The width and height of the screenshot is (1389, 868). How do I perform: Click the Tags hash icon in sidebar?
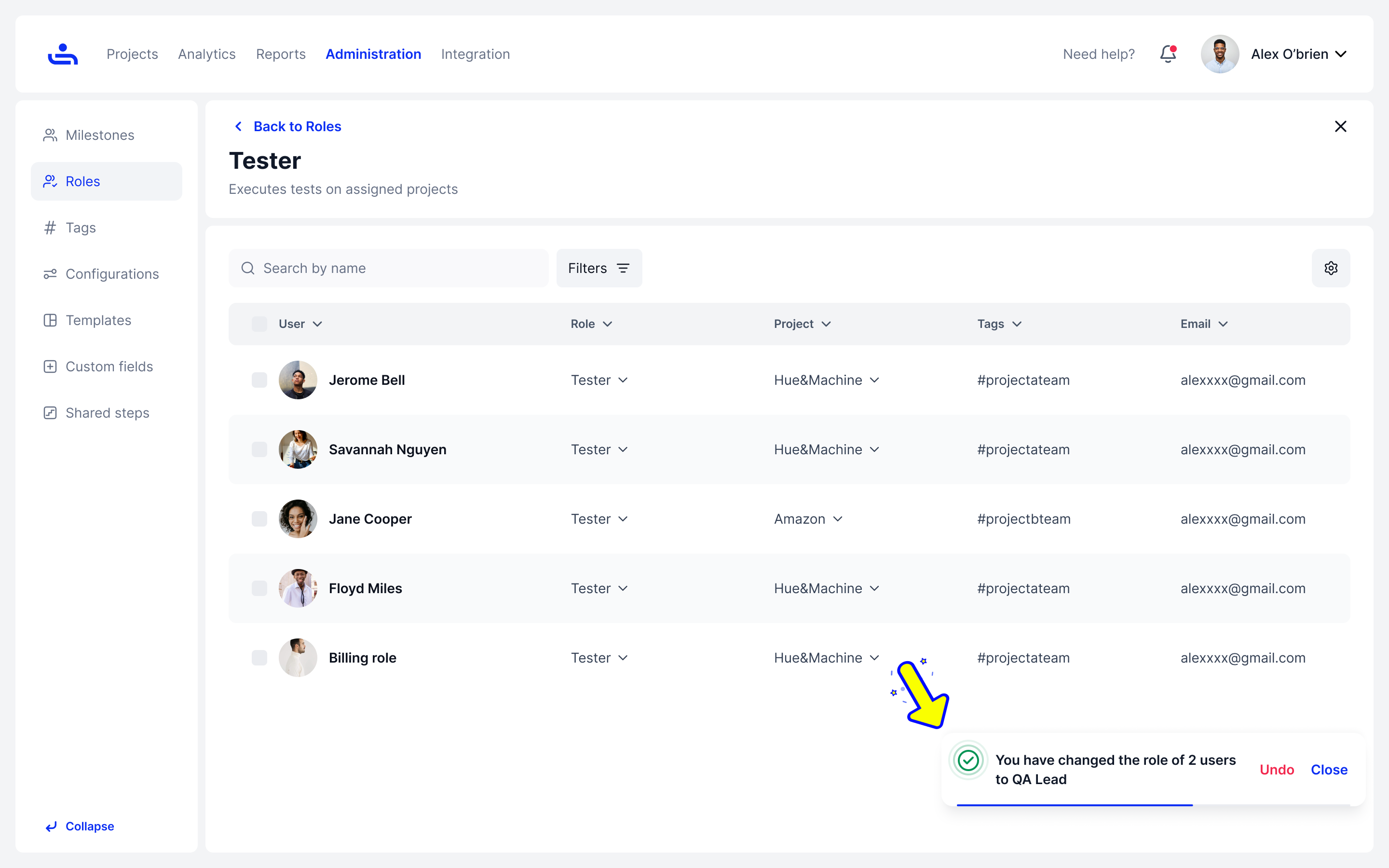[x=50, y=228]
